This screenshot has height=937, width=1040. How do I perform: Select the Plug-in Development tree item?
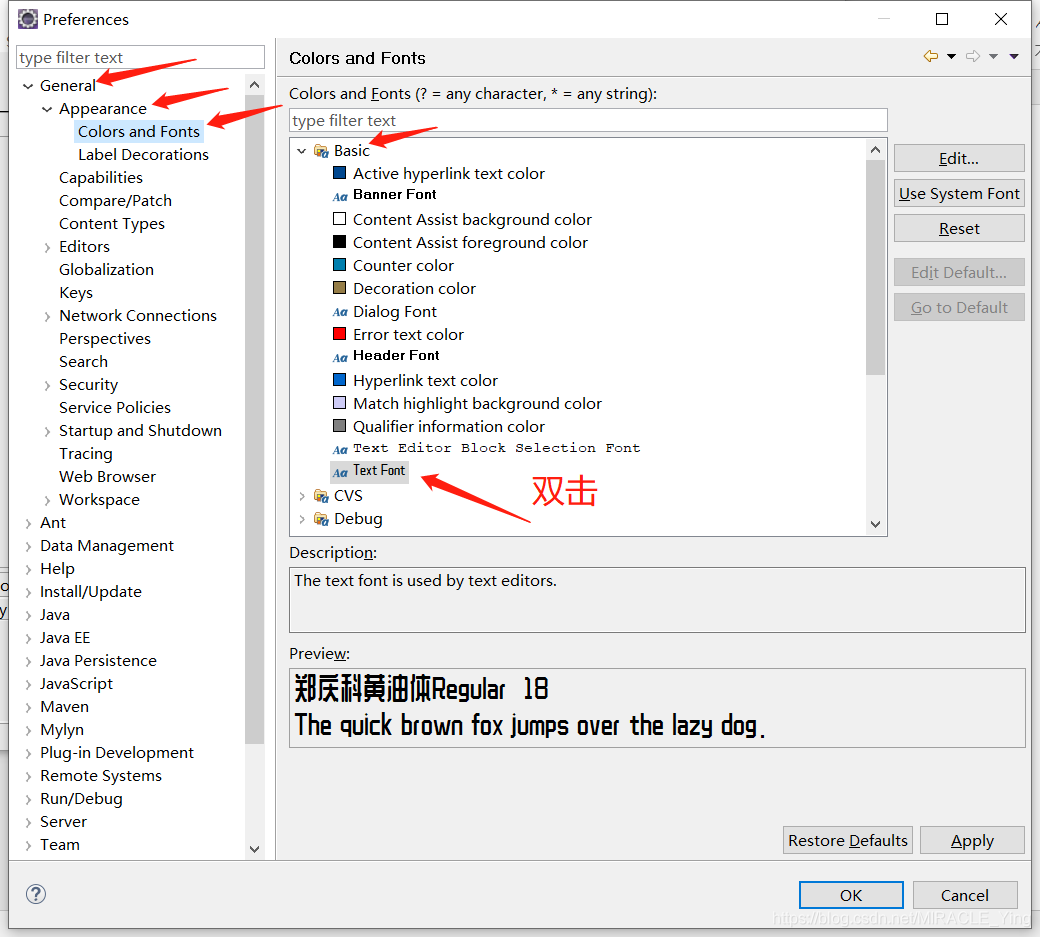[117, 753]
